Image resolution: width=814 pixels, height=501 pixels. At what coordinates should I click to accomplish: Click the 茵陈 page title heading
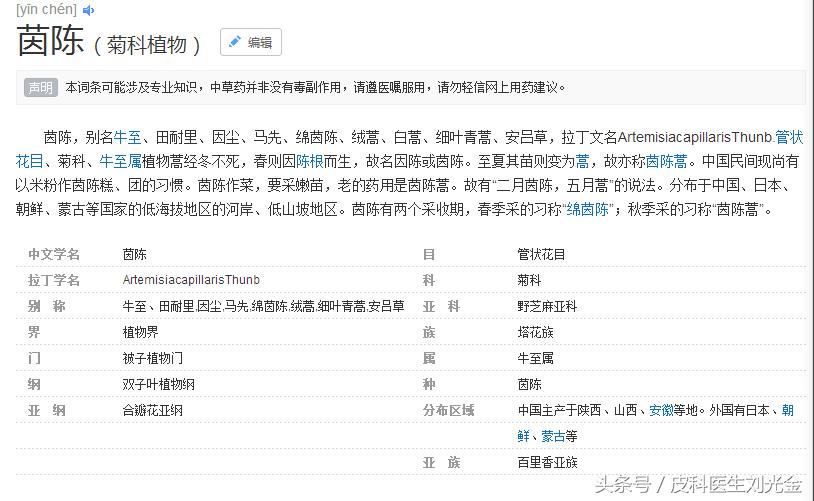coord(49,43)
